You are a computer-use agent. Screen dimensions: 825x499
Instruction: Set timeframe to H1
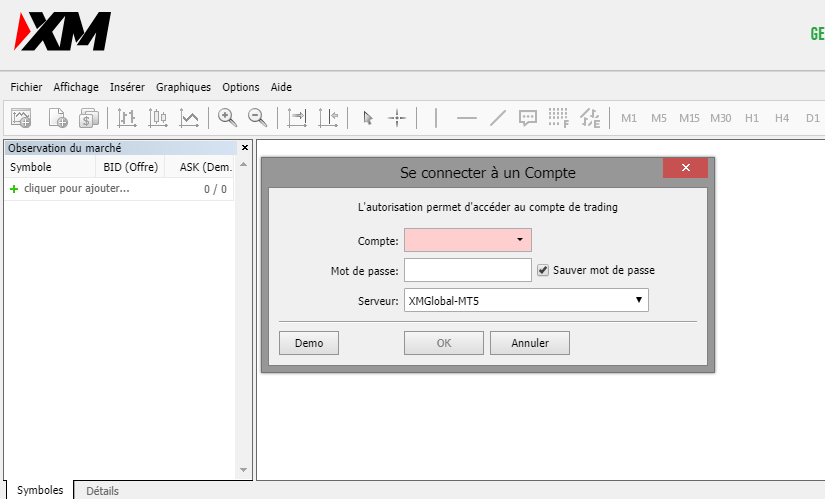[752, 118]
